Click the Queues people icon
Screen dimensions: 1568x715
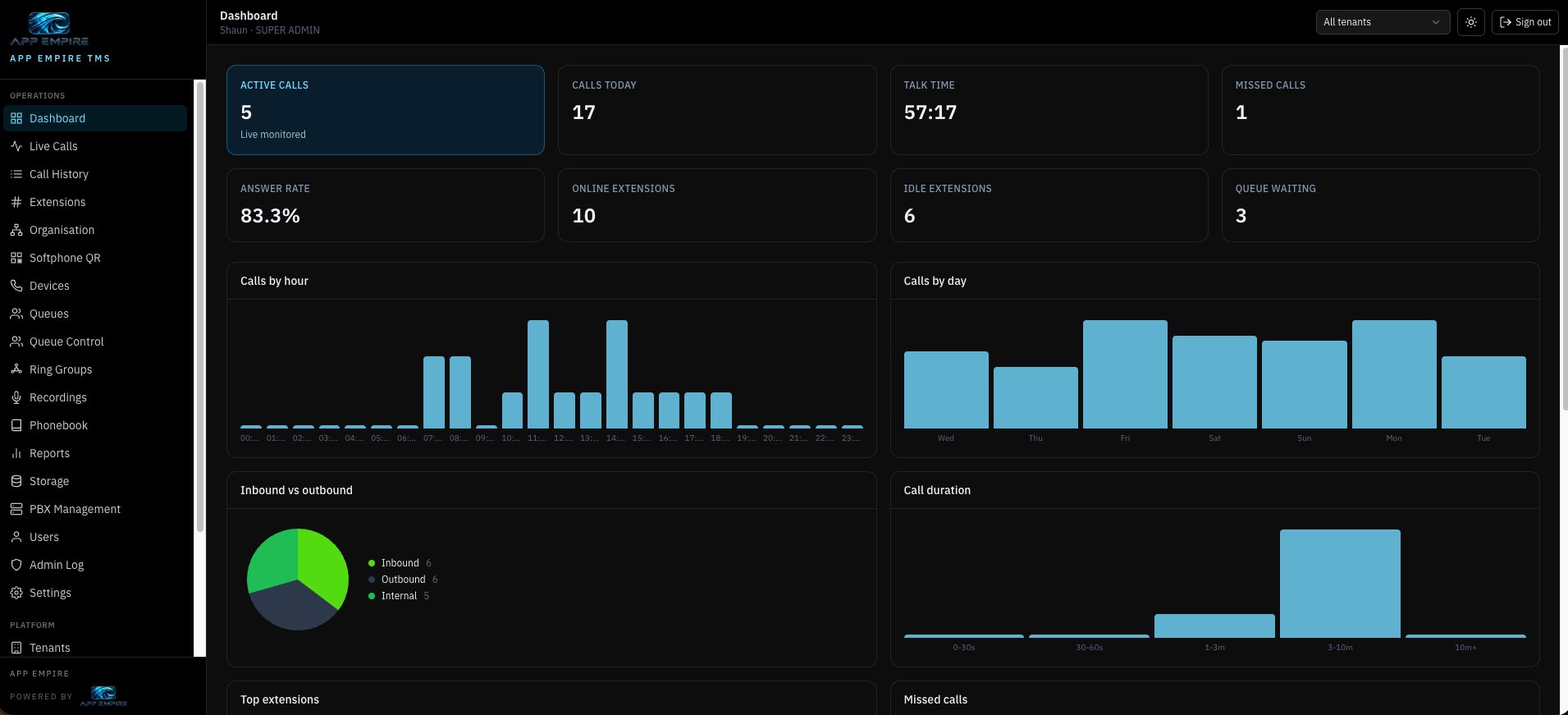click(x=16, y=314)
